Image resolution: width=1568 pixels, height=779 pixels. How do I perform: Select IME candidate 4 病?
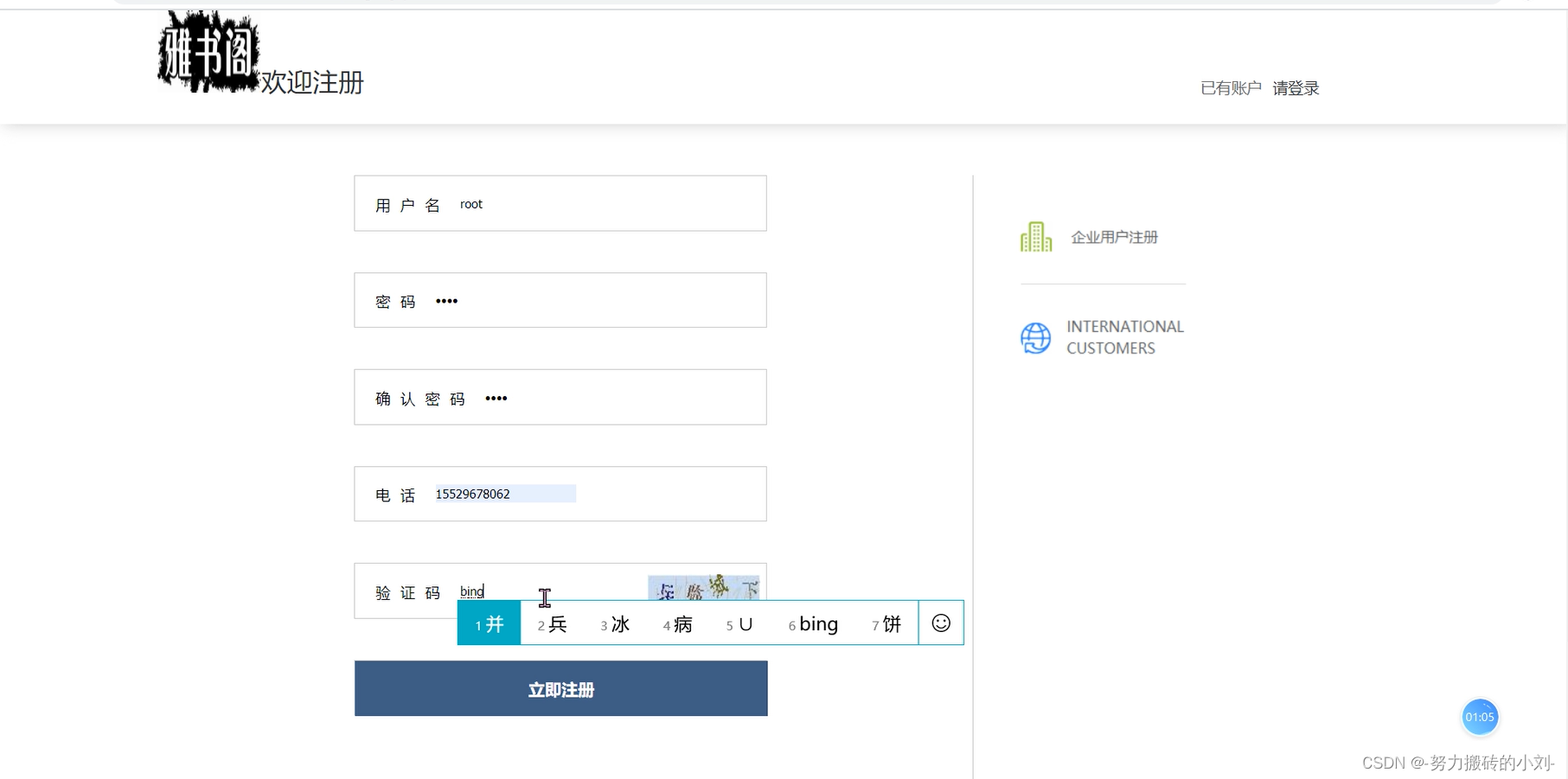[x=678, y=623]
